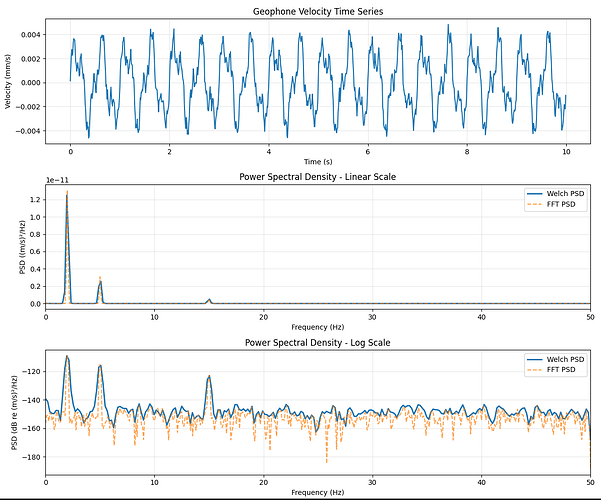601x500 pixels.
Task: Click the Power Spectral Density - Linear Scale title
Action: (x=317, y=177)
